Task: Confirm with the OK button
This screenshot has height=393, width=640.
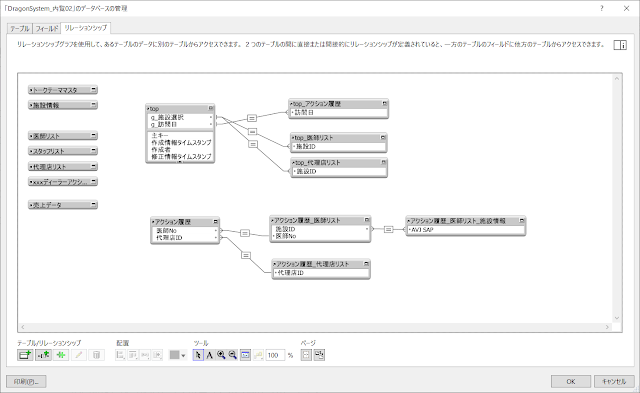Action: (x=571, y=382)
